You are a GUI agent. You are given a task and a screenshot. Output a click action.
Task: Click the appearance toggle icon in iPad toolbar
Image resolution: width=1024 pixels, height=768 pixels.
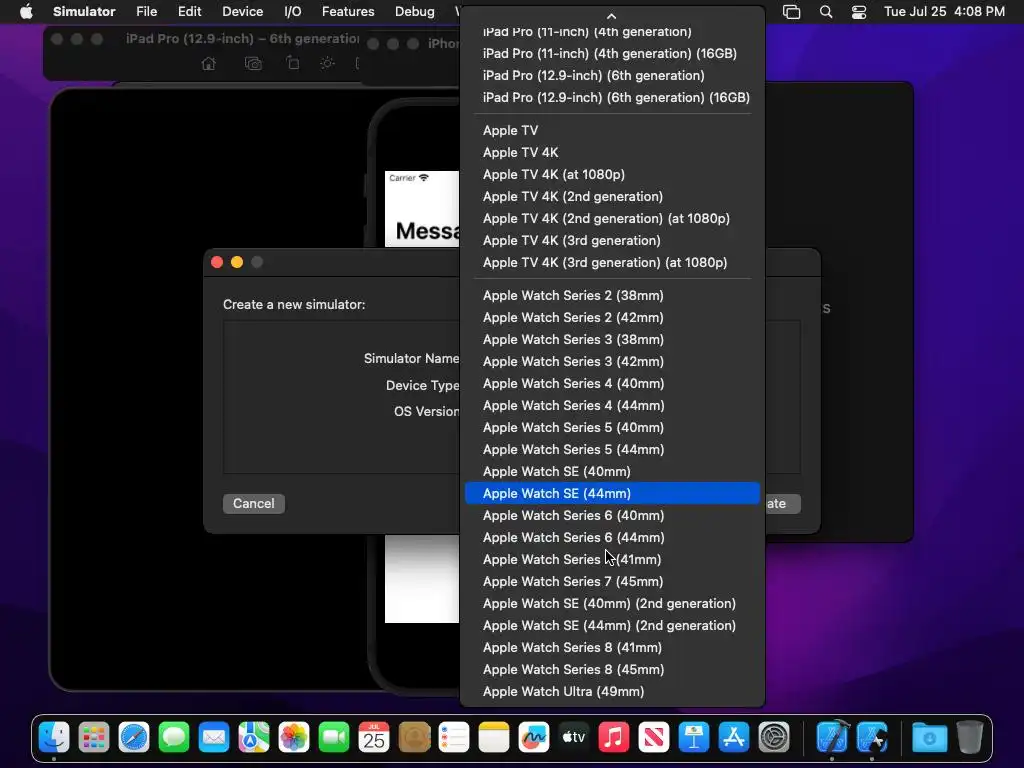(328, 63)
